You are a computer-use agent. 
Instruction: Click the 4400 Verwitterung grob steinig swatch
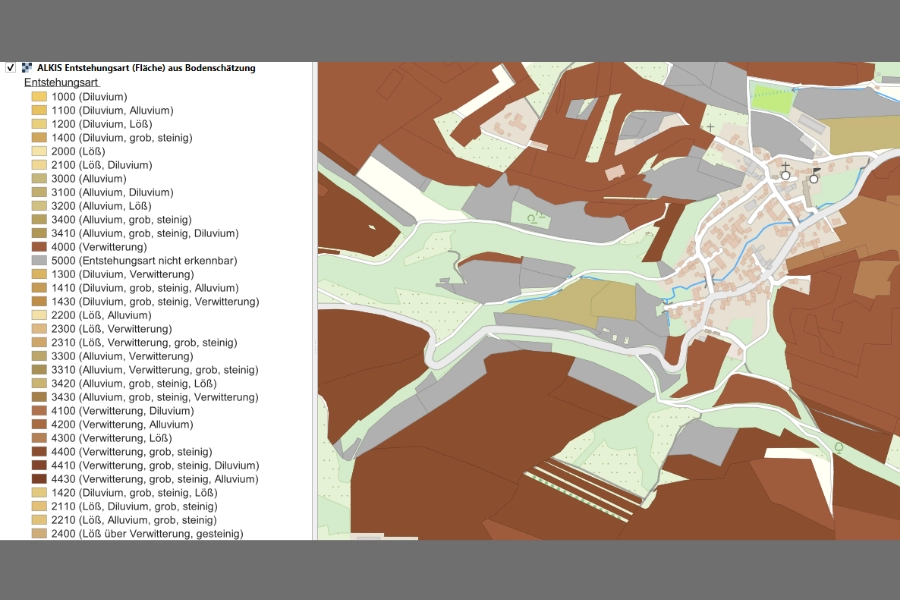(39, 452)
